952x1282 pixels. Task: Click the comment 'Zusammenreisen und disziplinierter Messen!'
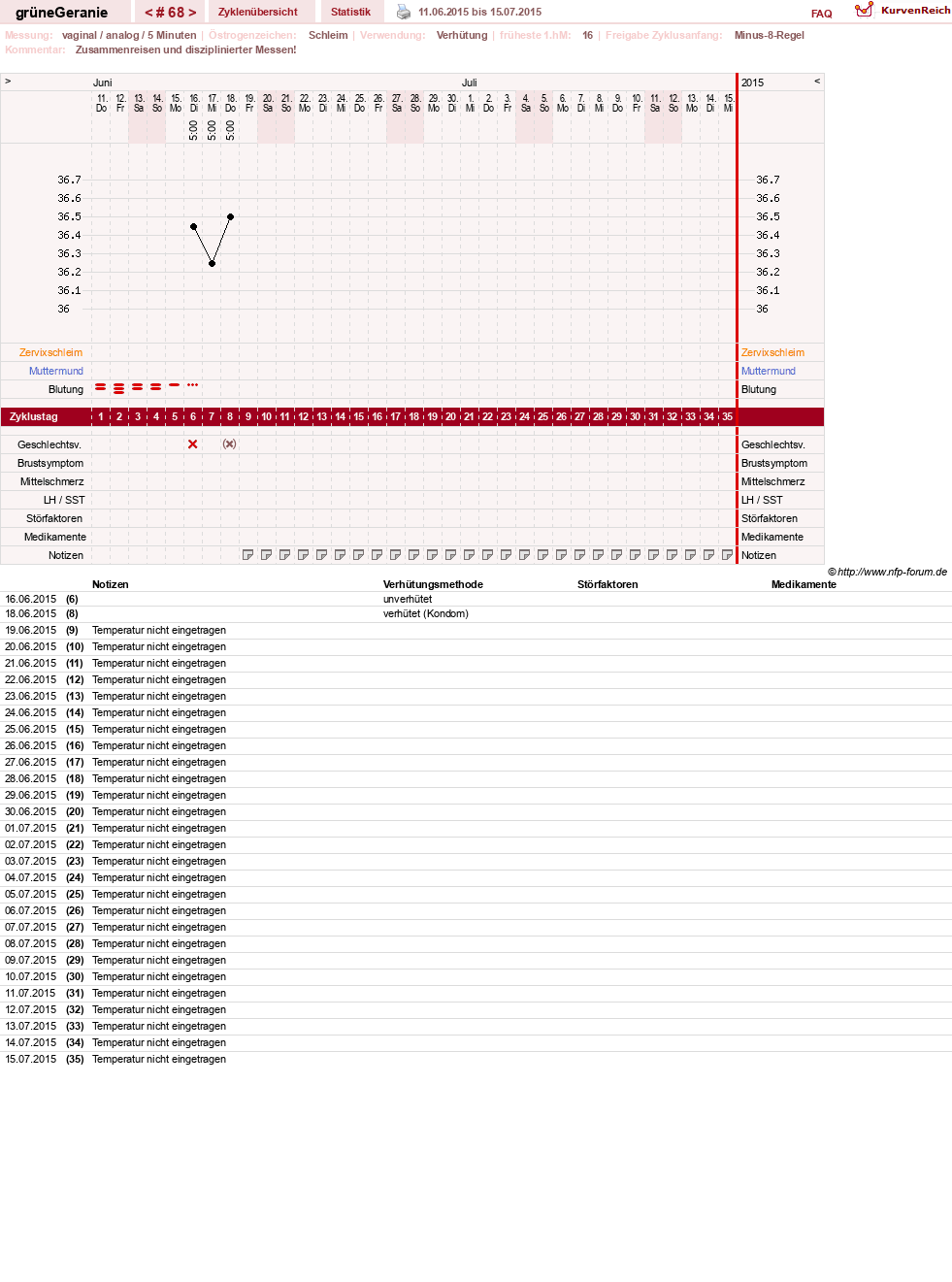(186, 49)
